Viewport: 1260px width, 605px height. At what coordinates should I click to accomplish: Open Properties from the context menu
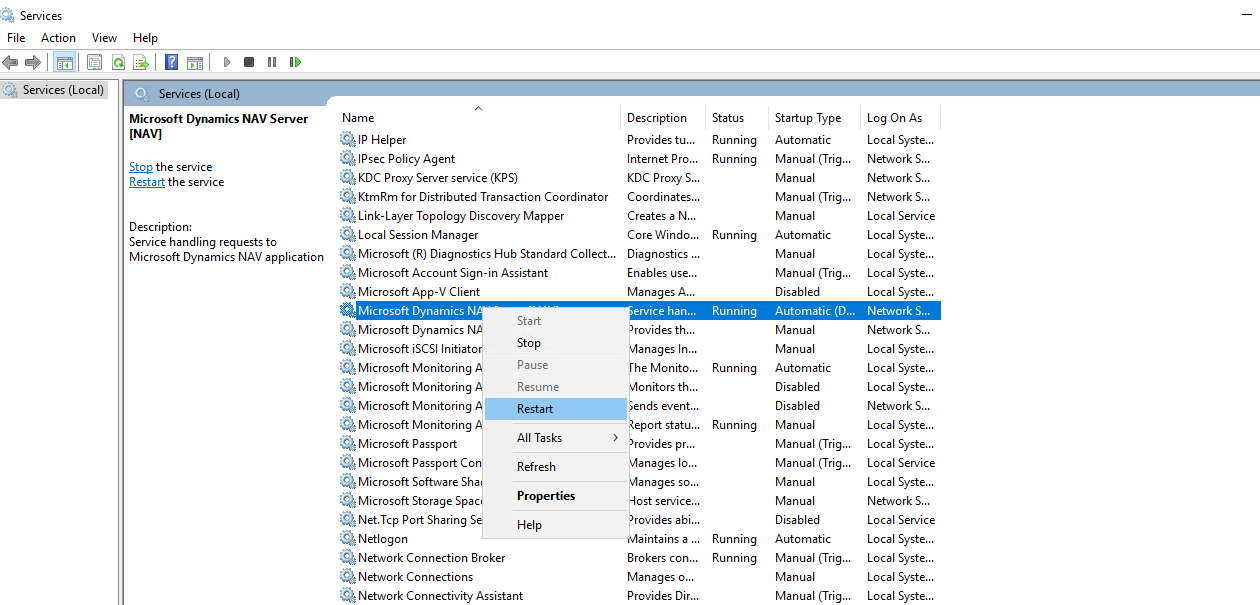coord(555,496)
